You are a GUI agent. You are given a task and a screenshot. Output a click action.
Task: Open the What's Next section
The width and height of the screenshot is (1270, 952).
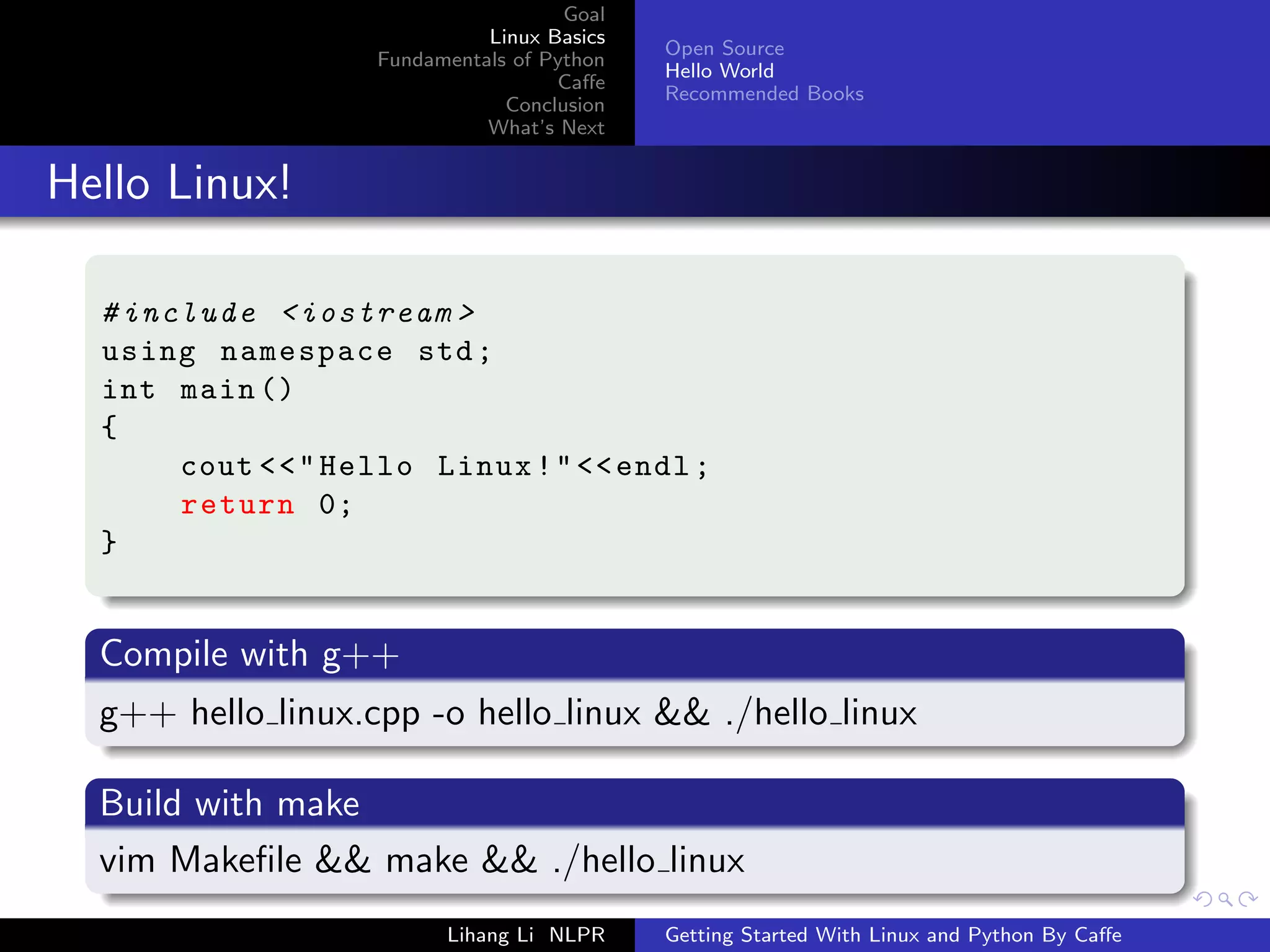point(546,127)
